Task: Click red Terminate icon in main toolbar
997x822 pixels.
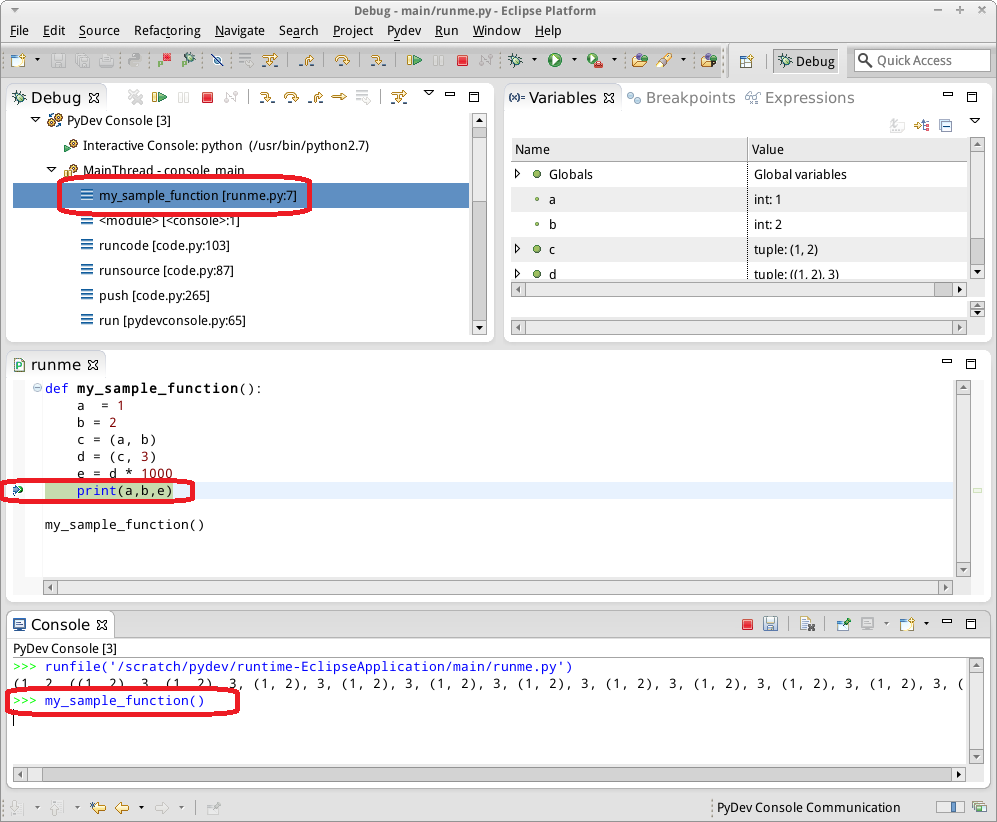Action: (463, 60)
